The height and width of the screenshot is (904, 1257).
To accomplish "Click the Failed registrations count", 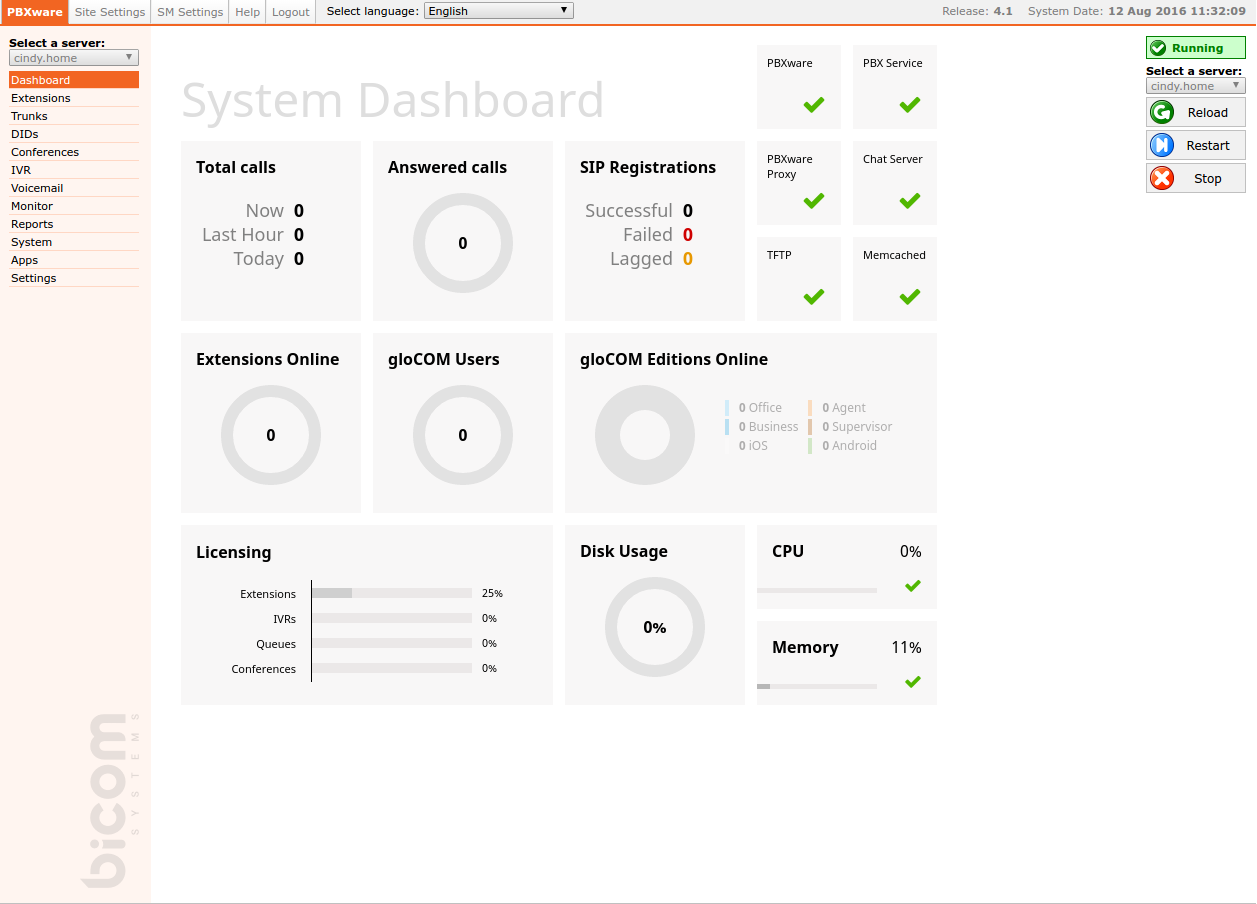I will (688, 235).
